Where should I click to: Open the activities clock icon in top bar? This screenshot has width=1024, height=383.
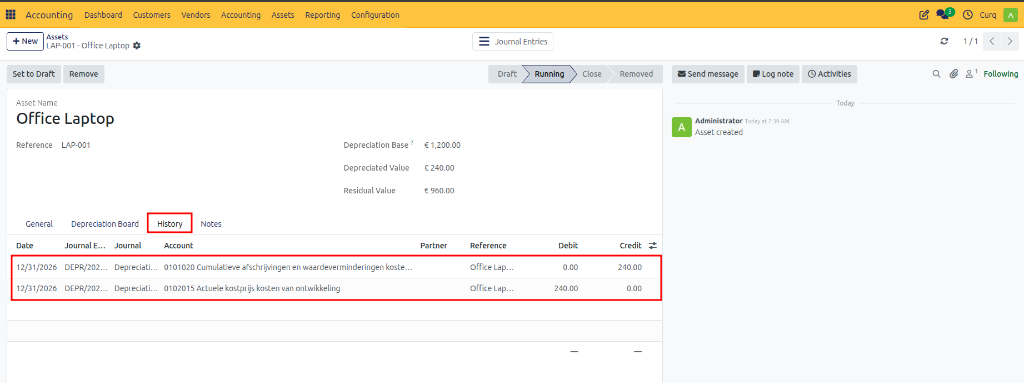pyautogui.click(x=968, y=14)
